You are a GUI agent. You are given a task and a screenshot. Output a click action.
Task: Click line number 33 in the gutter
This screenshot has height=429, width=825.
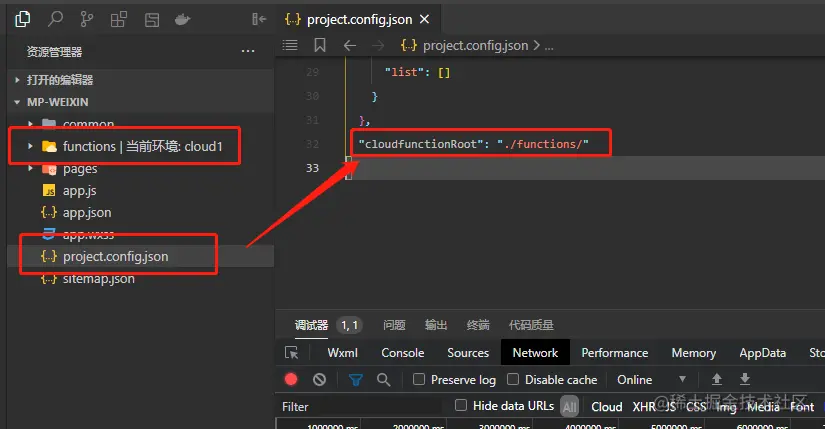[313, 168]
